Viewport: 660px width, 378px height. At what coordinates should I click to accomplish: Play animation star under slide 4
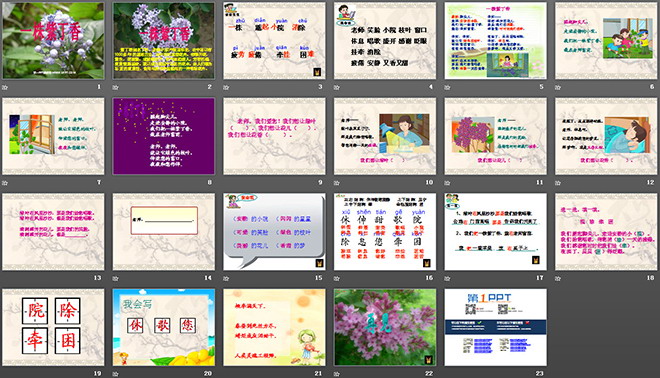[337, 88]
